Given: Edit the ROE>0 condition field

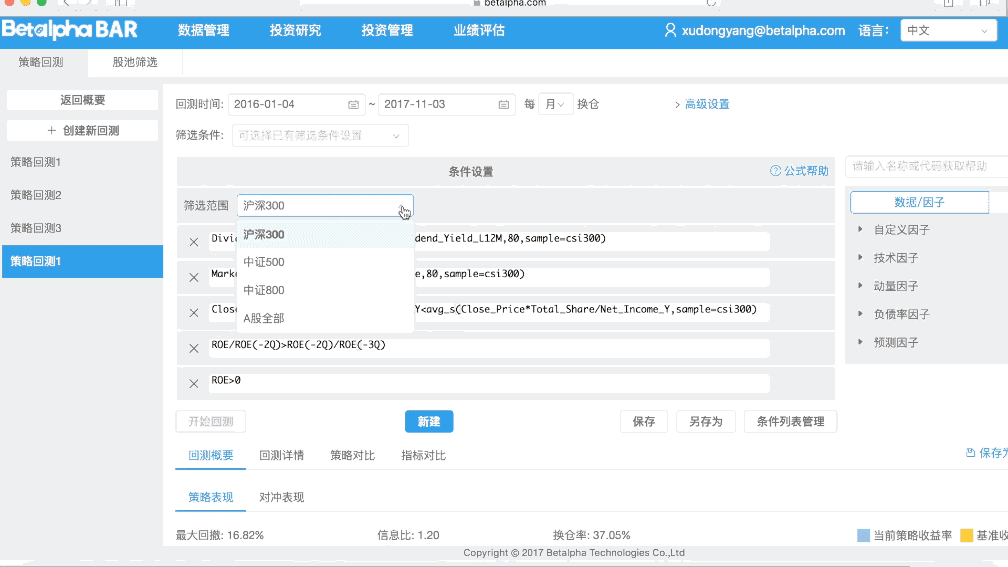Looking at the screenshot, I should coord(489,383).
